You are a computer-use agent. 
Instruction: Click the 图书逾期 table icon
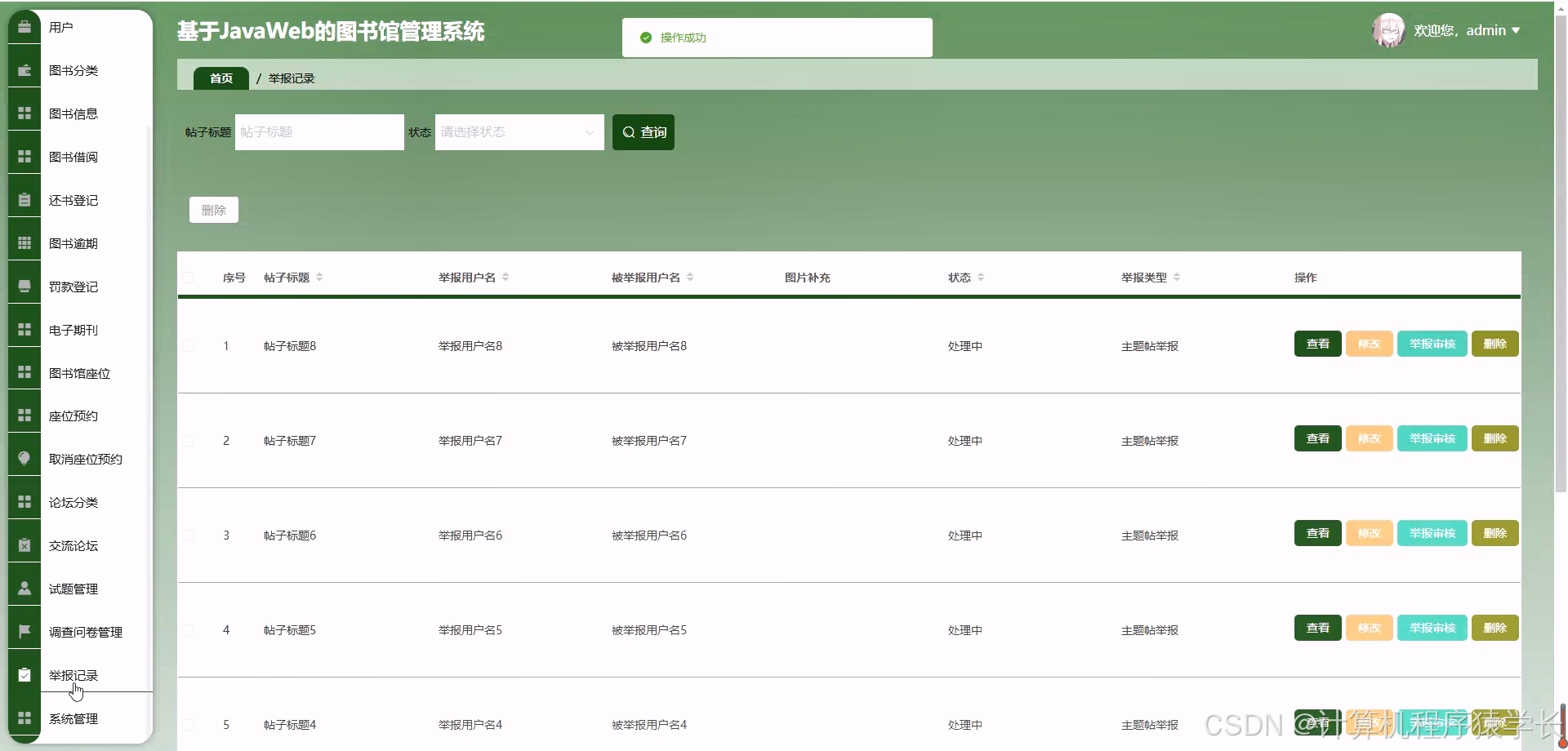tap(24, 243)
